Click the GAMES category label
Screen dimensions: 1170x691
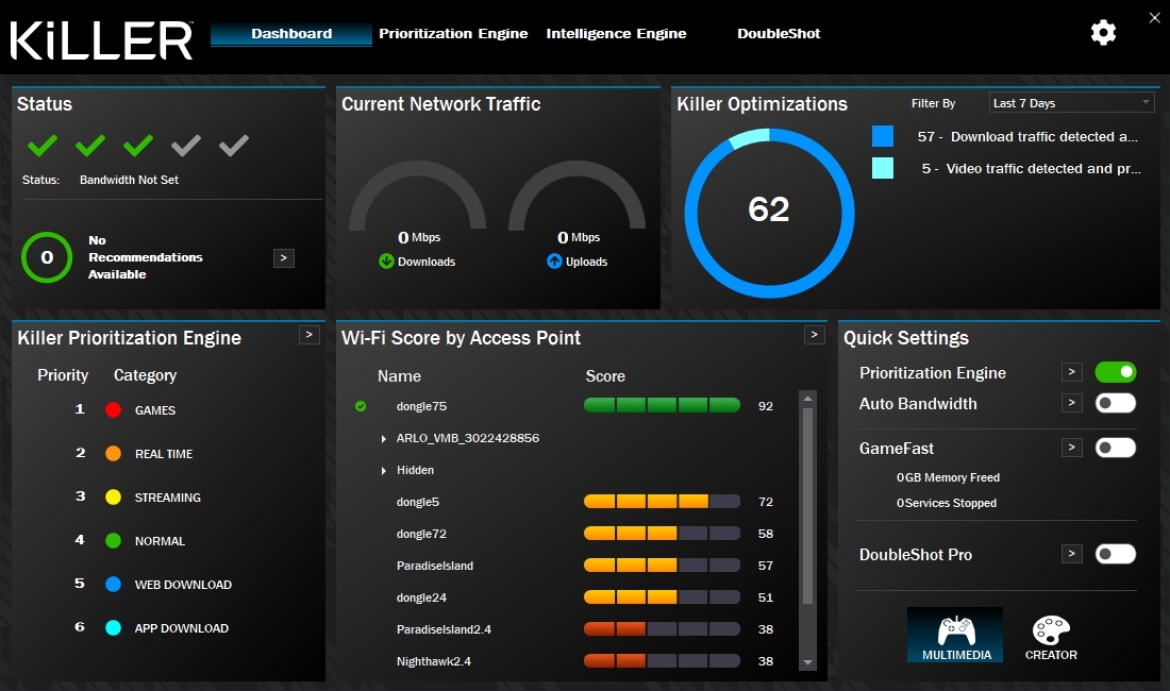coord(155,410)
